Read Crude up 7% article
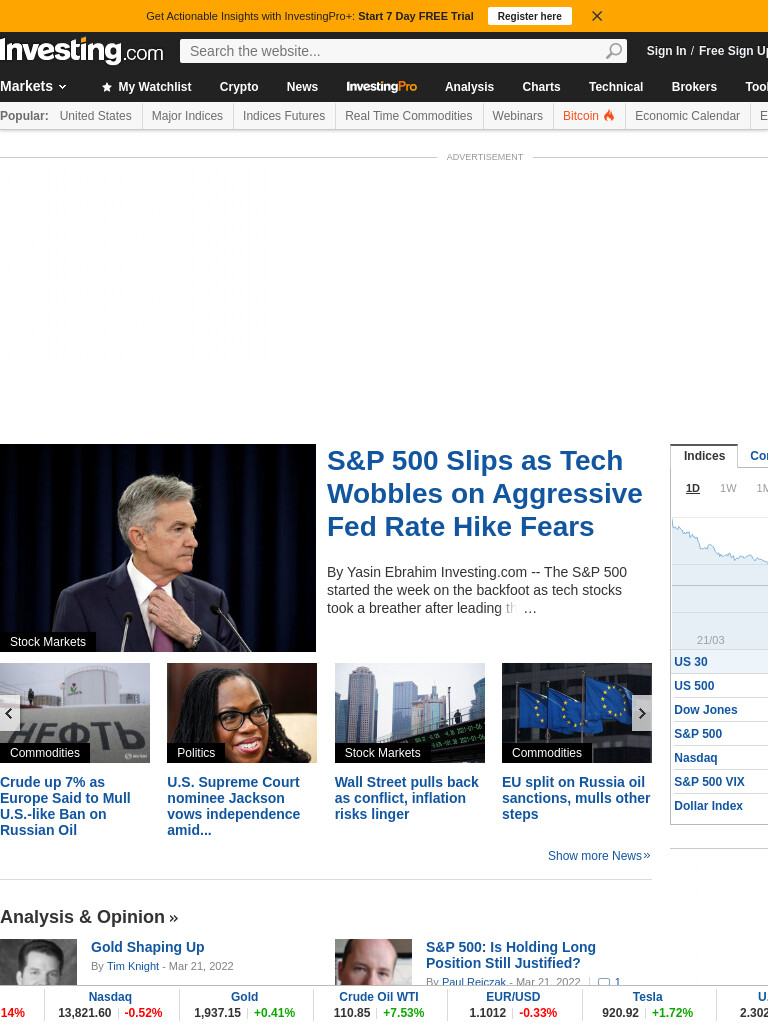Image resolution: width=768 pixels, height=1024 pixels. pos(65,806)
